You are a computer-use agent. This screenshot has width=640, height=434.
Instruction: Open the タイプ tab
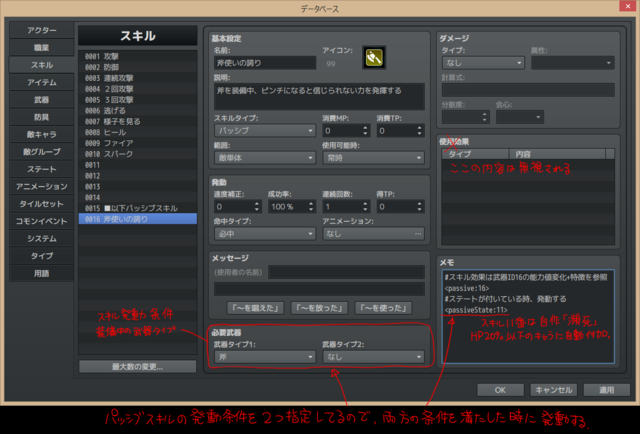pos(42,256)
